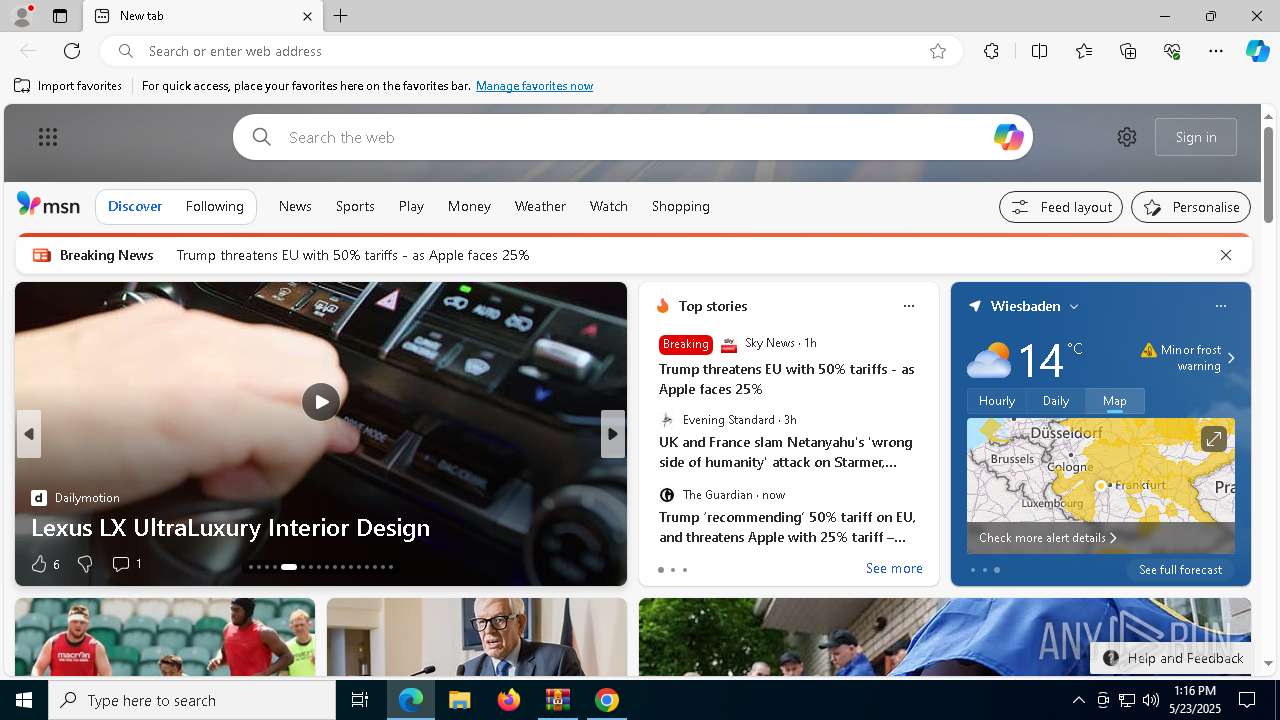Open Windows Start menu
Viewport: 1280px width, 720px height.
point(24,700)
